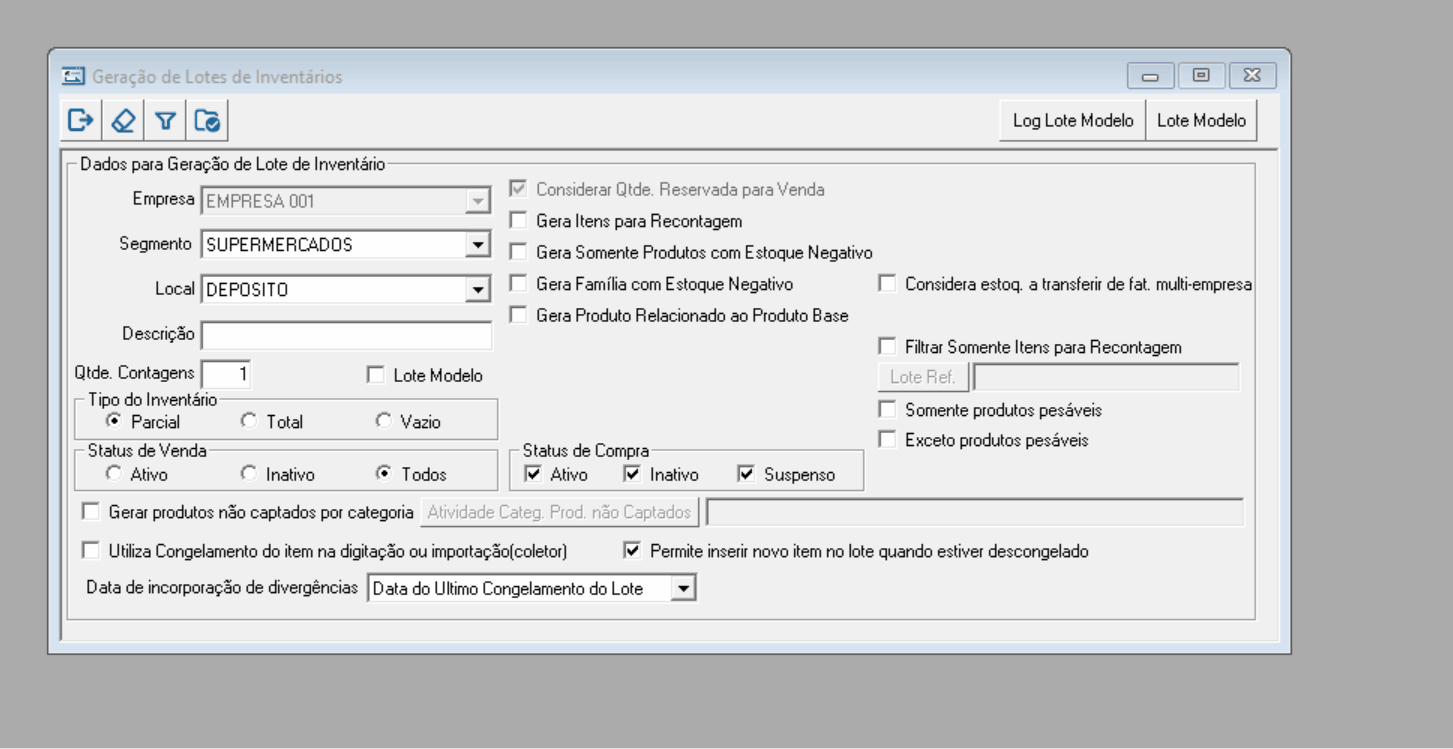Viewport: 1453px width, 749px height.
Task: Check Gerar produtos não captados por categoria
Action: pyautogui.click(x=91, y=512)
